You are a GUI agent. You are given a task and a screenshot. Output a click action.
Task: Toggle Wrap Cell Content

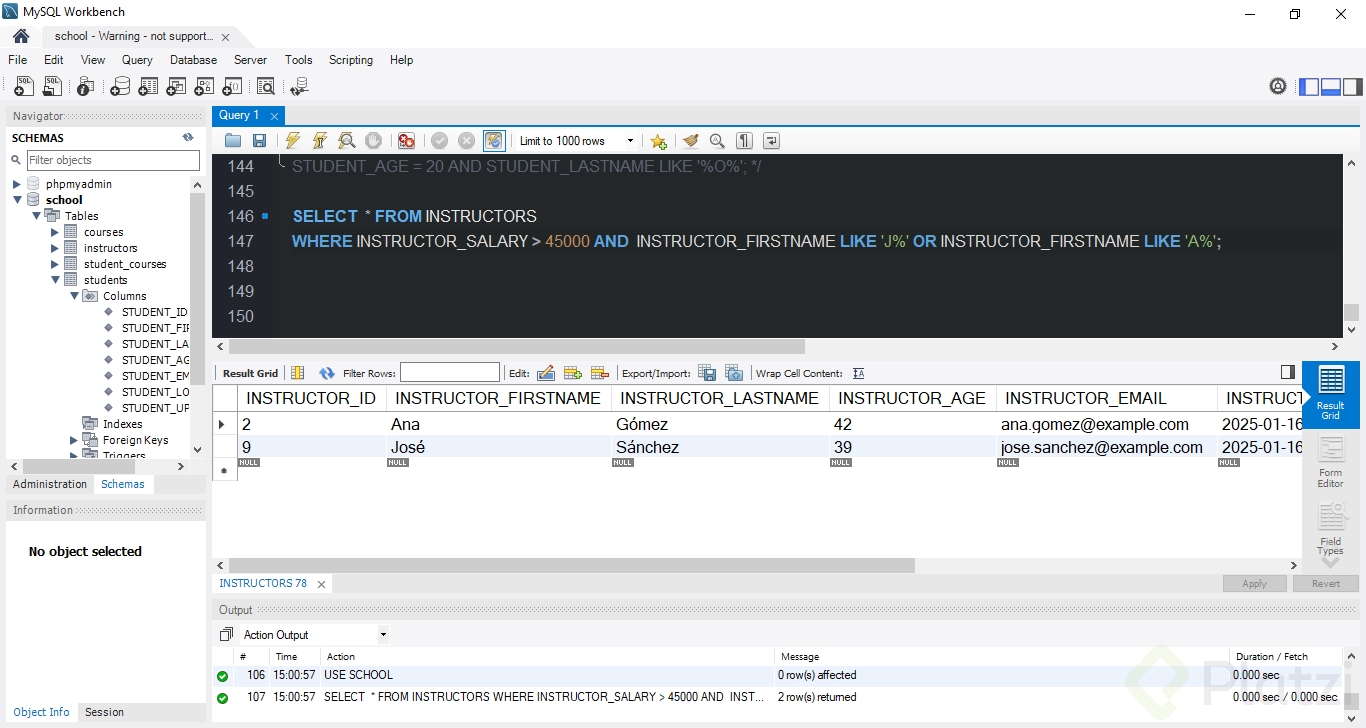click(858, 373)
